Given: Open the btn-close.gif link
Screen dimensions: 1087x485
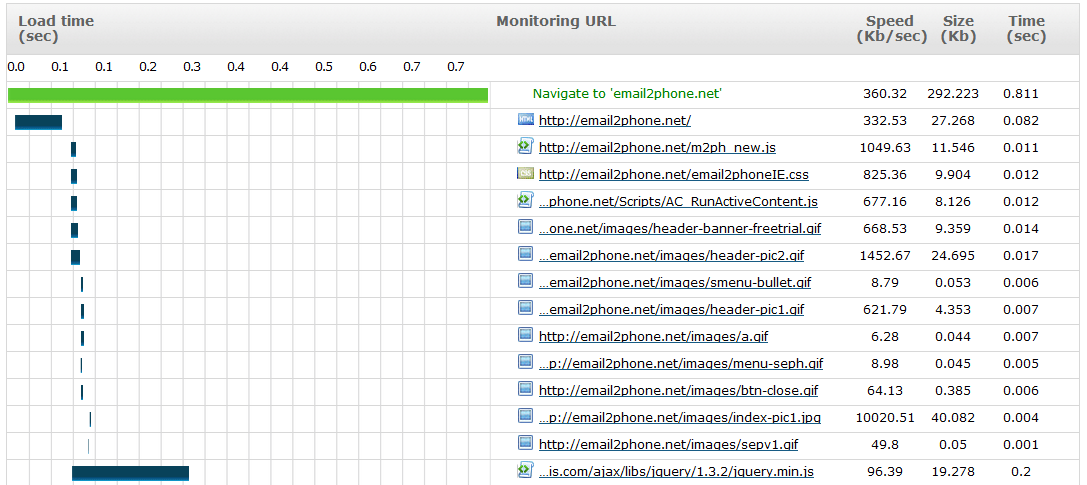Looking at the screenshot, I should (678, 391).
